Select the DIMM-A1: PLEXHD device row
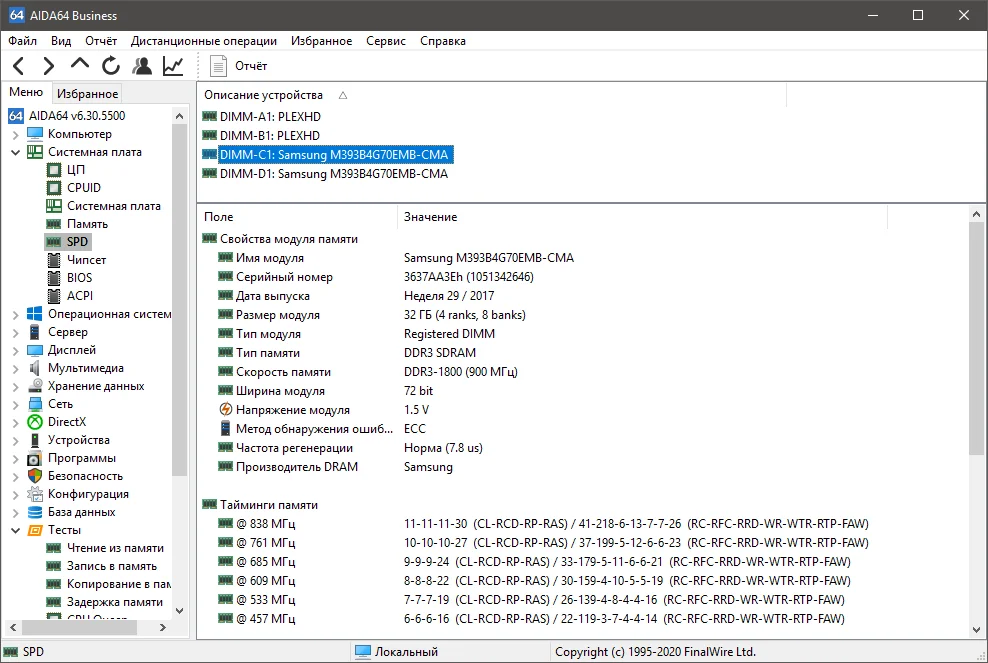Viewport: 988px width, 663px height. (x=270, y=117)
